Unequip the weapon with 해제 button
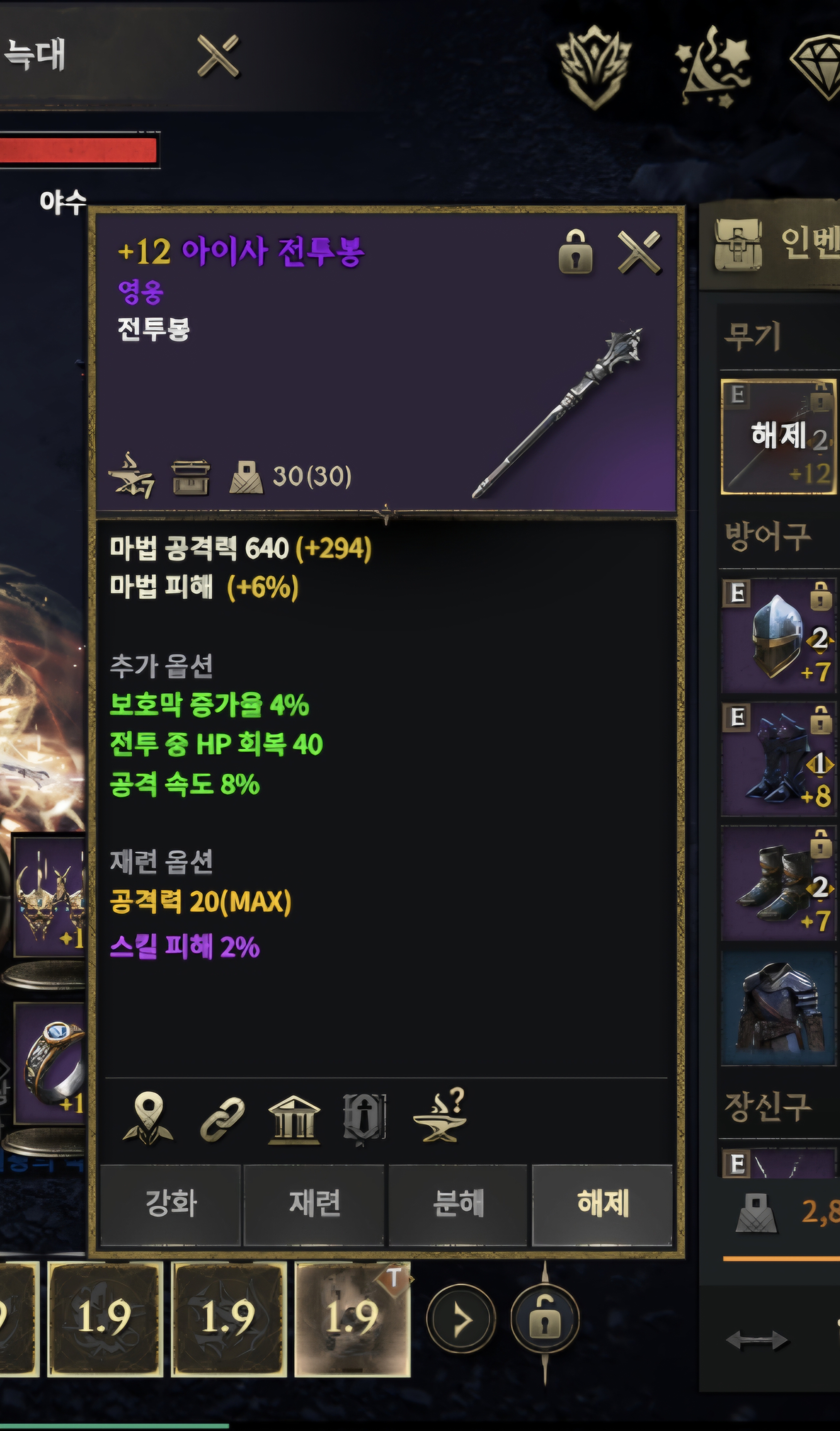The image size is (840, 1431). [x=602, y=1203]
